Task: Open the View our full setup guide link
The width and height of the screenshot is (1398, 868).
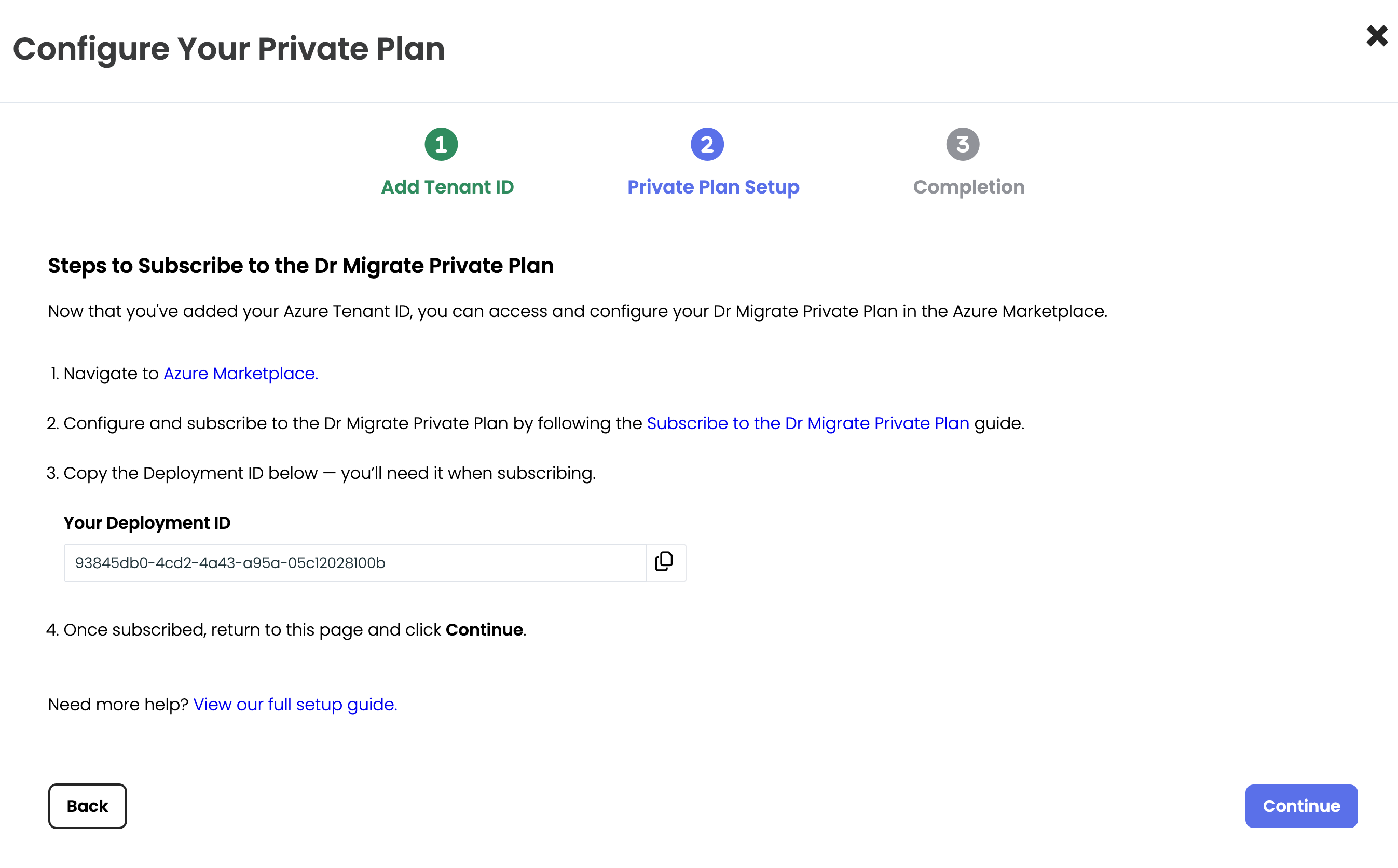Action: click(295, 705)
